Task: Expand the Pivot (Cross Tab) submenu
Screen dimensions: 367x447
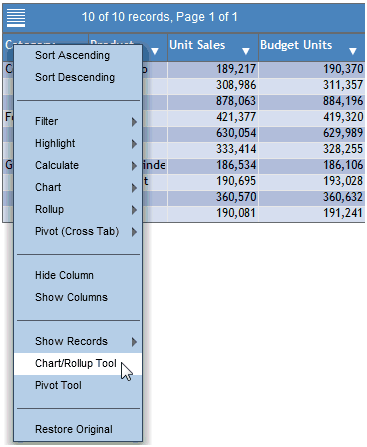Action: (78, 231)
